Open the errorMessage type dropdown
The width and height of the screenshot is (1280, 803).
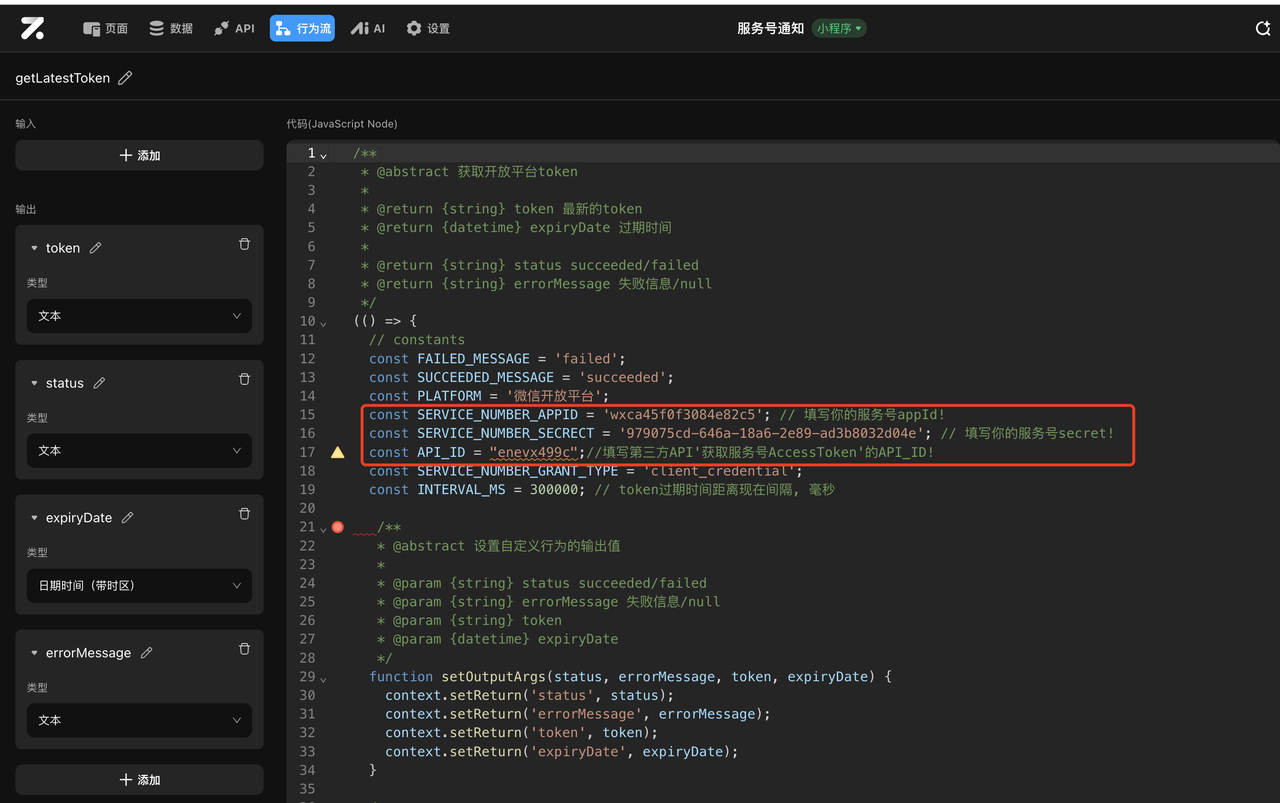pyautogui.click(x=139, y=721)
